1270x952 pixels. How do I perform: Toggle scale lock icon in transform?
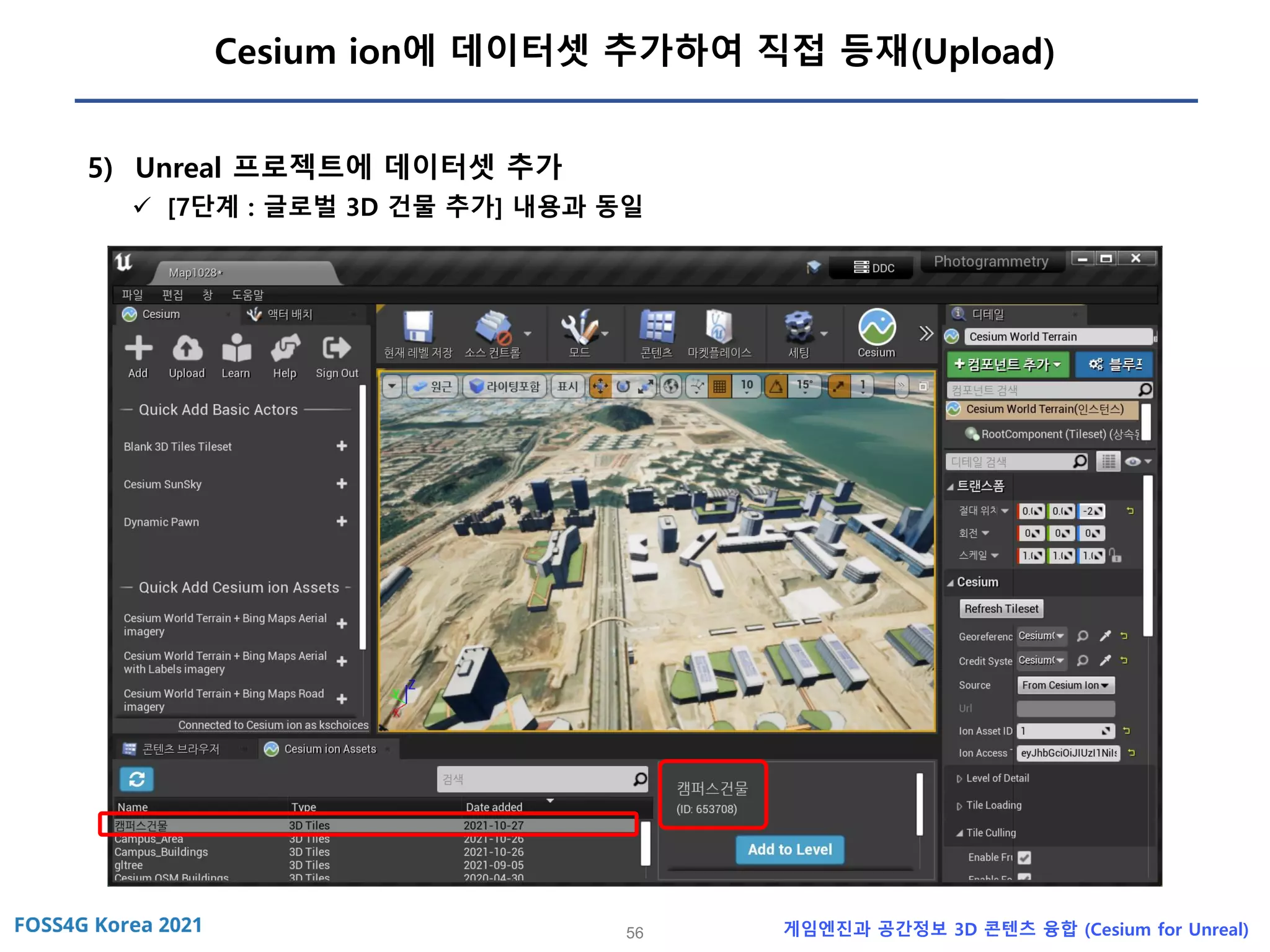(x=1115, y=555)
